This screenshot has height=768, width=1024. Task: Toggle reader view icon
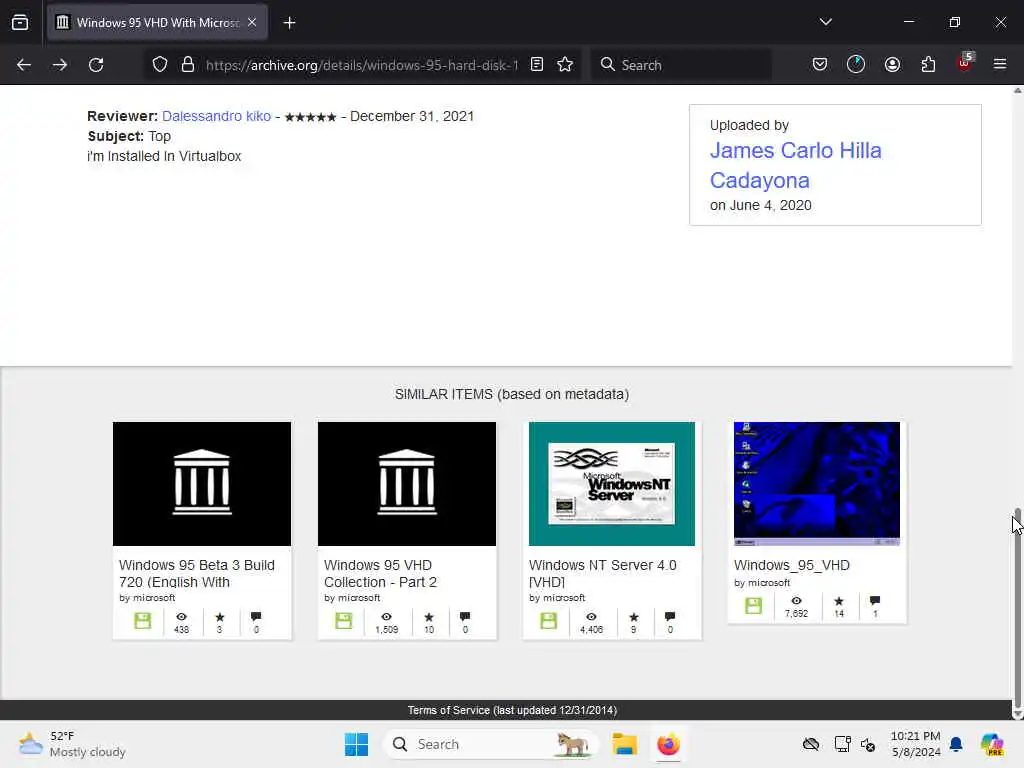click(x=537, y=65)
